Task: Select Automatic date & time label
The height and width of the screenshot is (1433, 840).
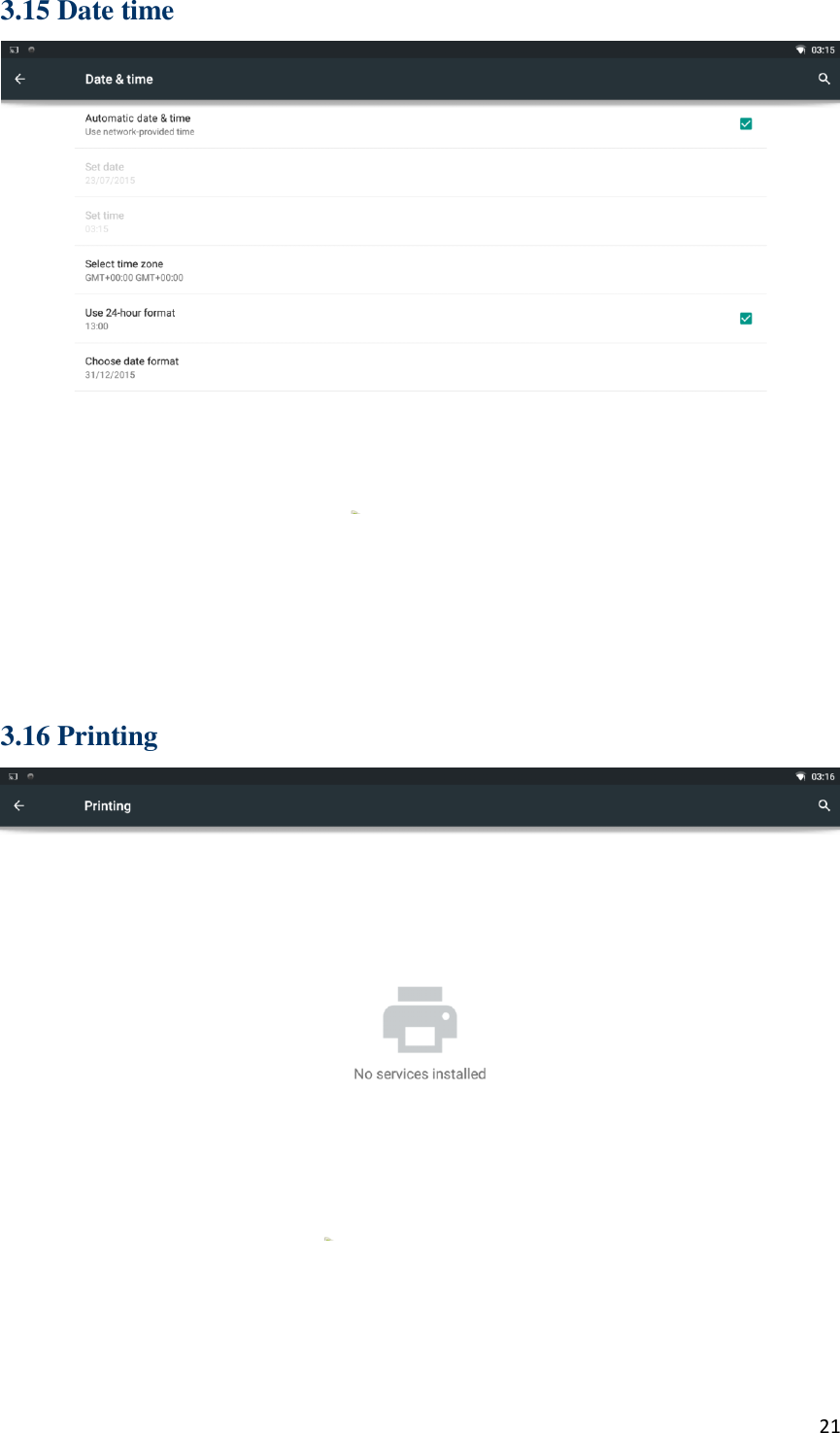Action: (138, 119)
